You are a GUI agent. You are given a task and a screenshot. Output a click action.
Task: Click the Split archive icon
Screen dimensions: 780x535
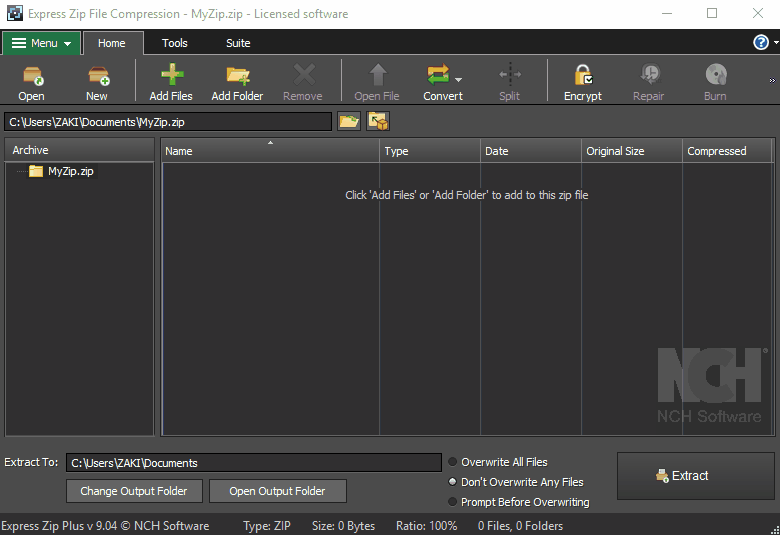coord(510,75)
